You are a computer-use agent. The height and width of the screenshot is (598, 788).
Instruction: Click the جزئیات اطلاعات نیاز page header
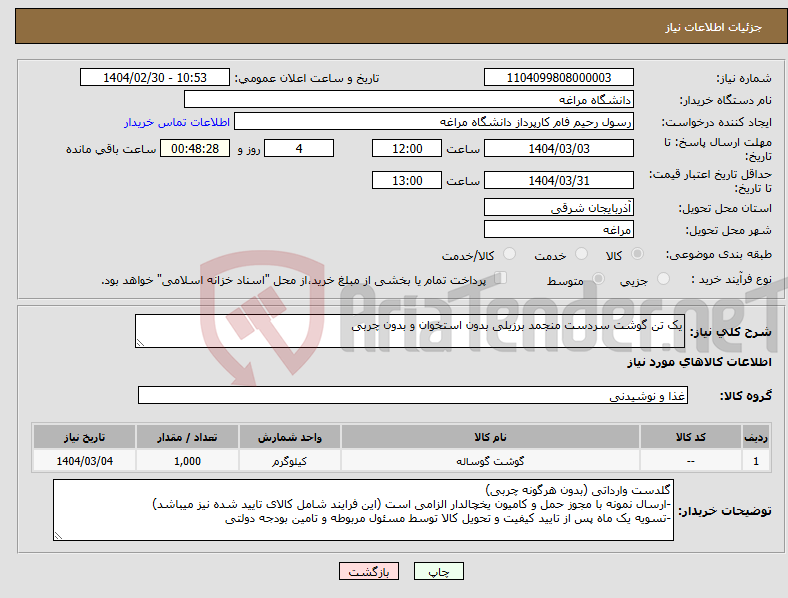click(x=714, y=27)
